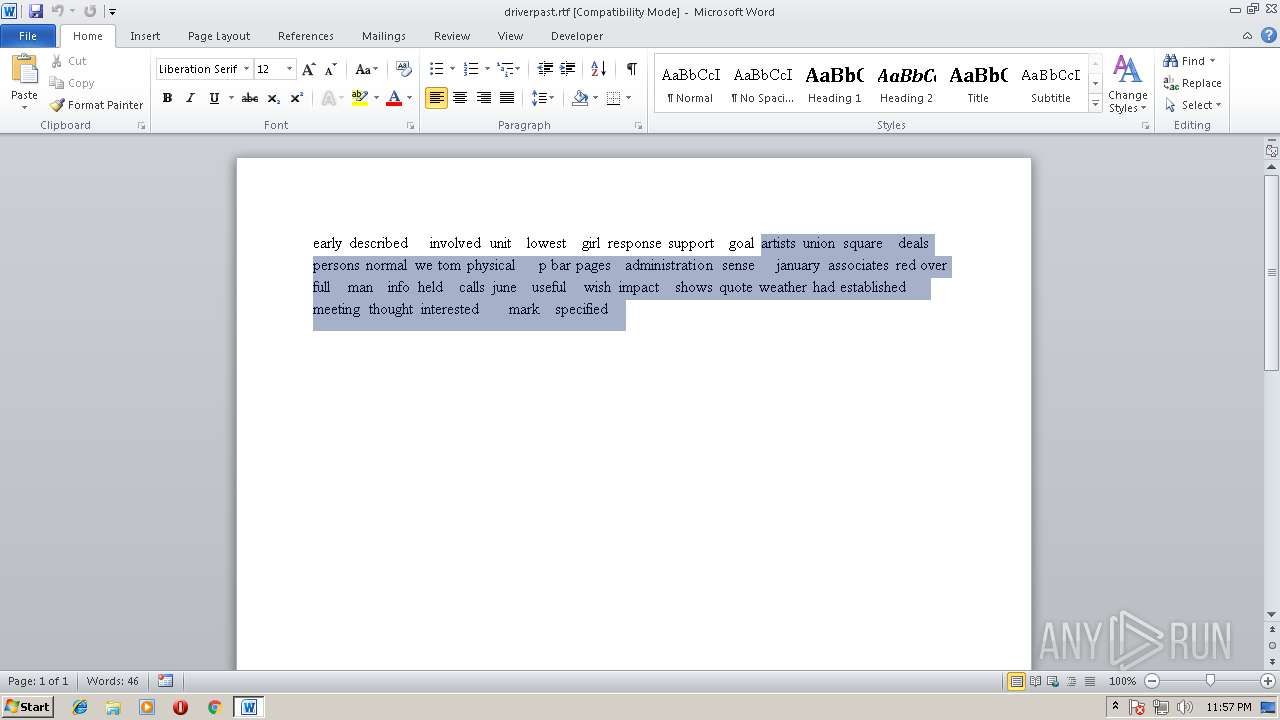Open the File tab
The width and height of the screenshot is (1280, 720).
28,36
